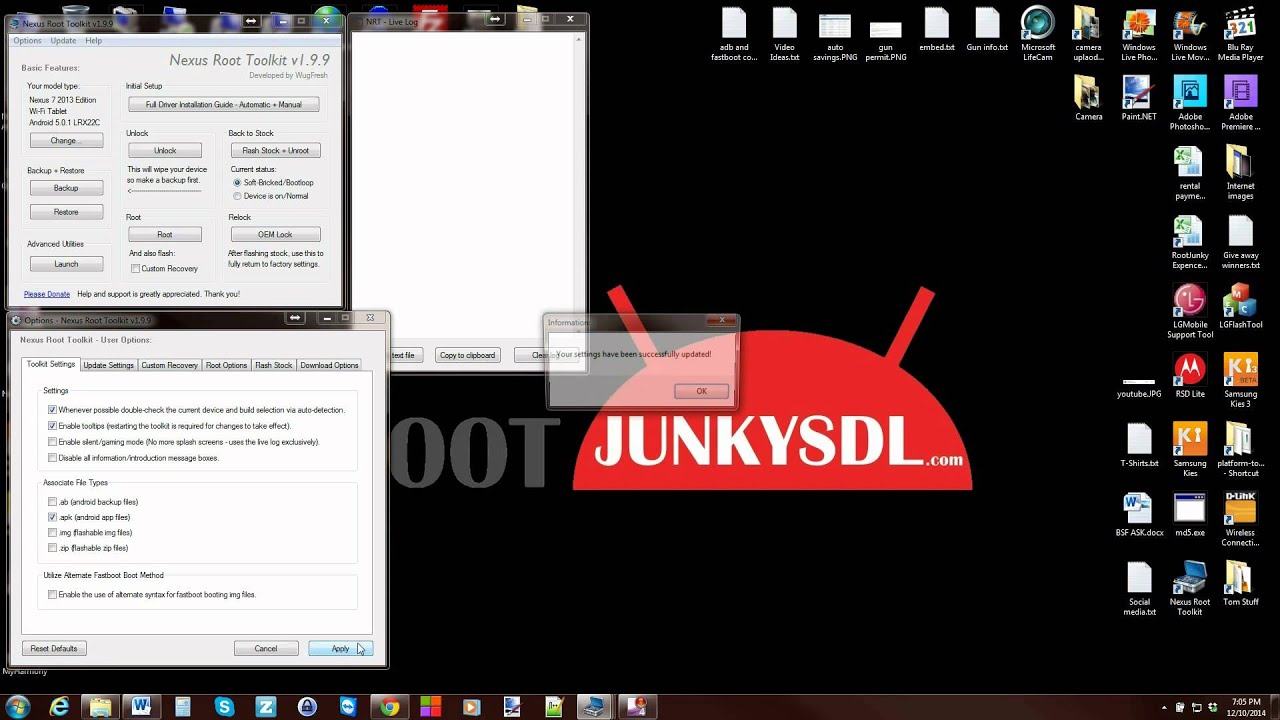
Task: Click the OEM Lock button
Action: pos(276,235)
